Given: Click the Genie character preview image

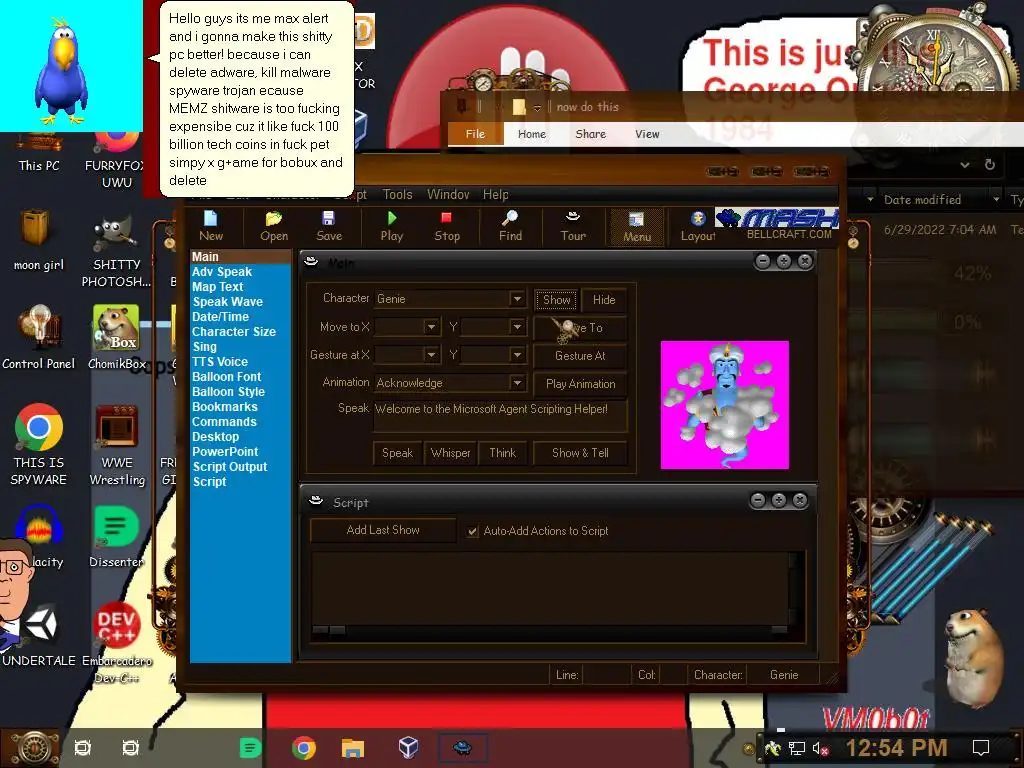Looking at the screenshot, I should (x=725, y=405).
